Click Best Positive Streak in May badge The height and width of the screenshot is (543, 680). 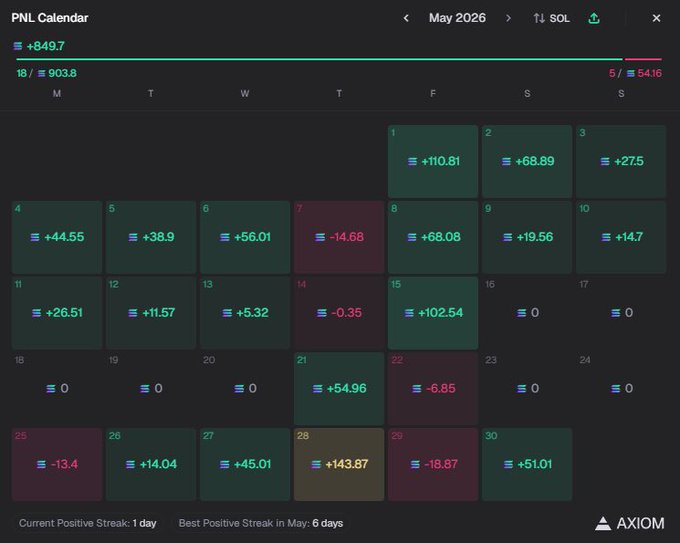[x=261, y=523]
